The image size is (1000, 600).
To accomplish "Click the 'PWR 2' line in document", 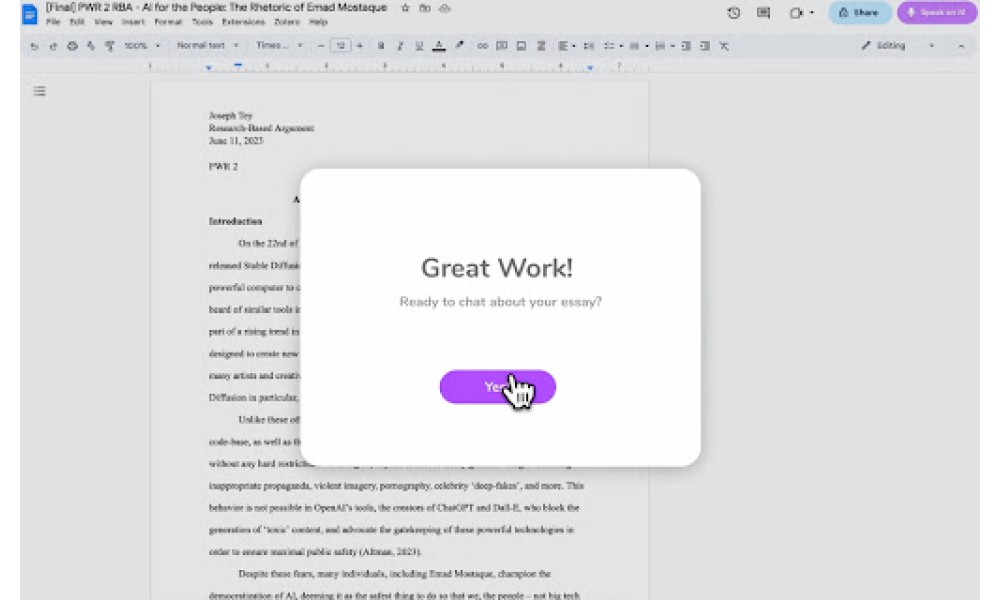I will pyautogui.click(x=223, y=166).
